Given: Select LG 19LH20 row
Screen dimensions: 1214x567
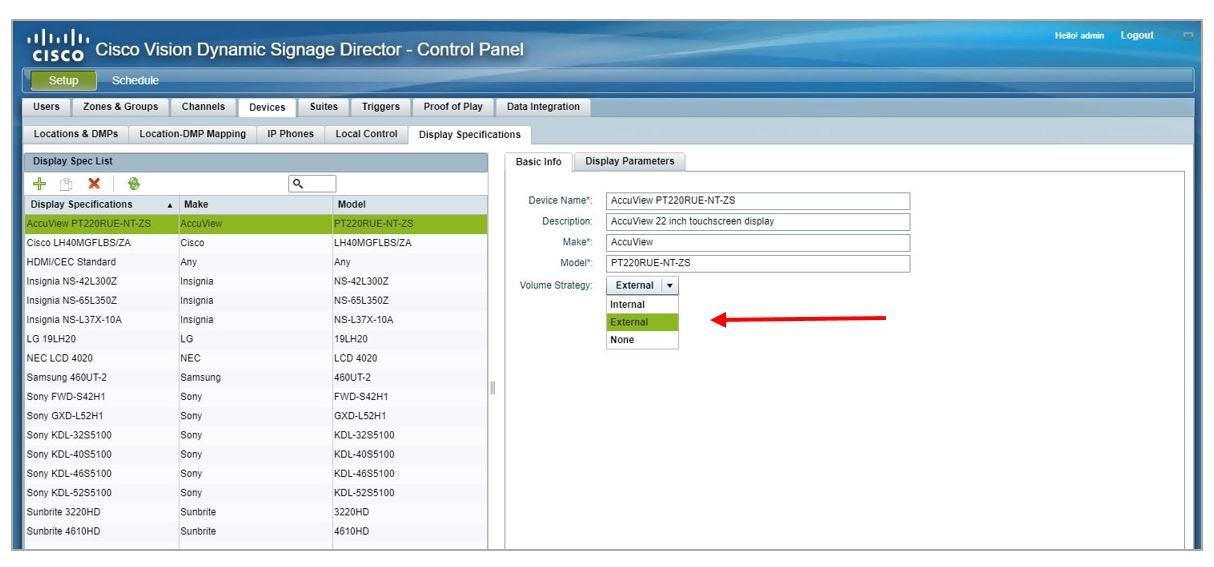Looking at the screenshot, I should (x=256, y=339).
